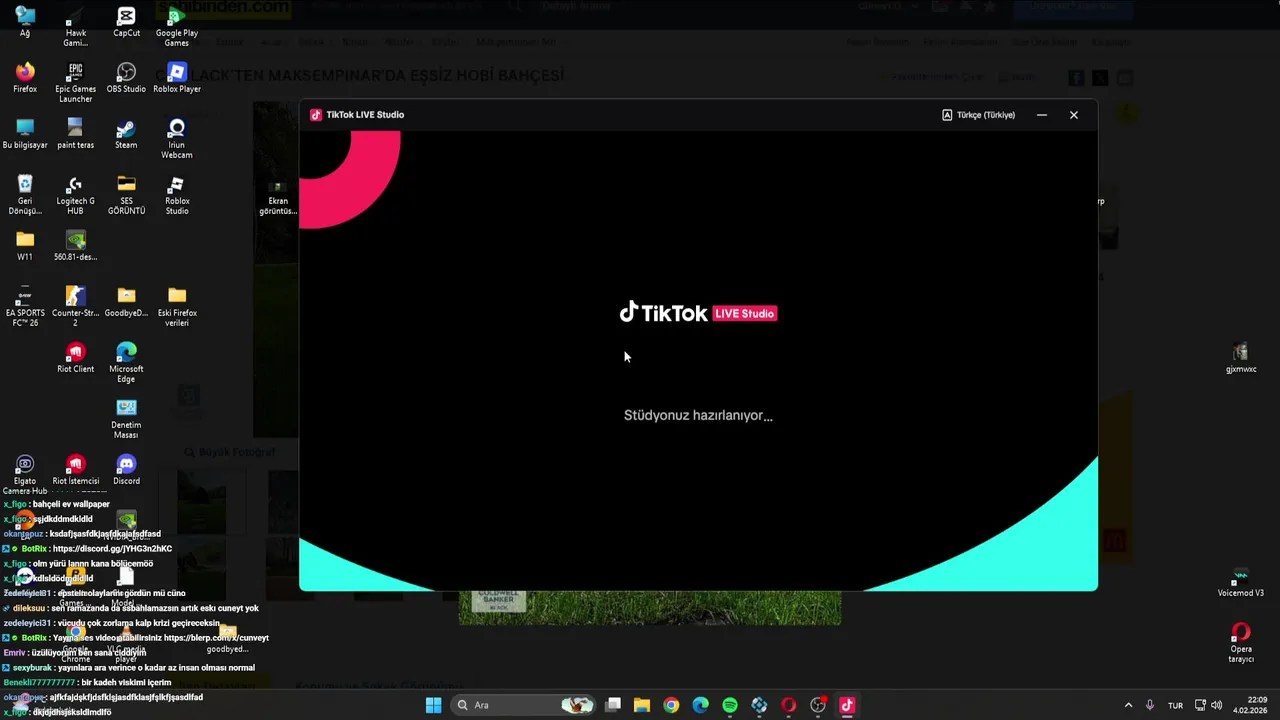Switch to OBS Studio in taskbar
The image size is (1280, 720).
[x=818, y=705]
